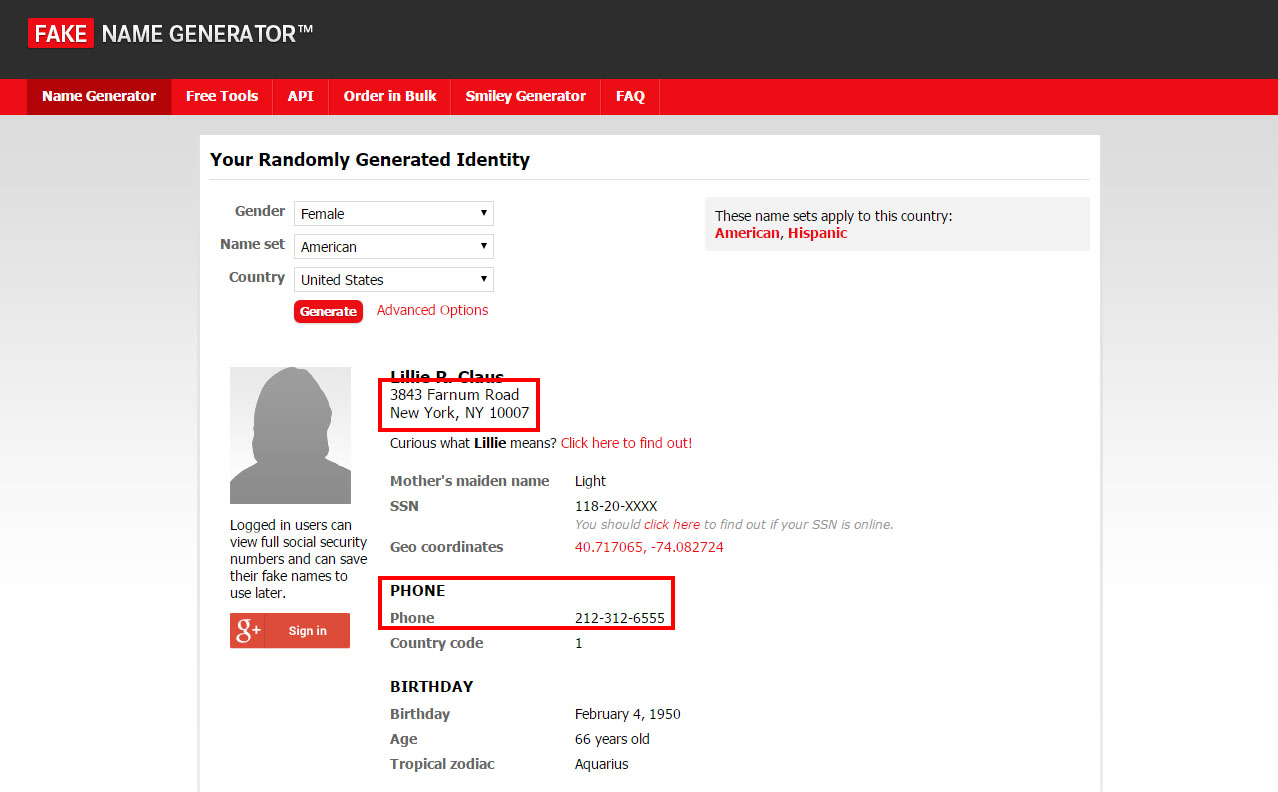
Task: Open Order in Bulk page
Action: click(390, 97)
